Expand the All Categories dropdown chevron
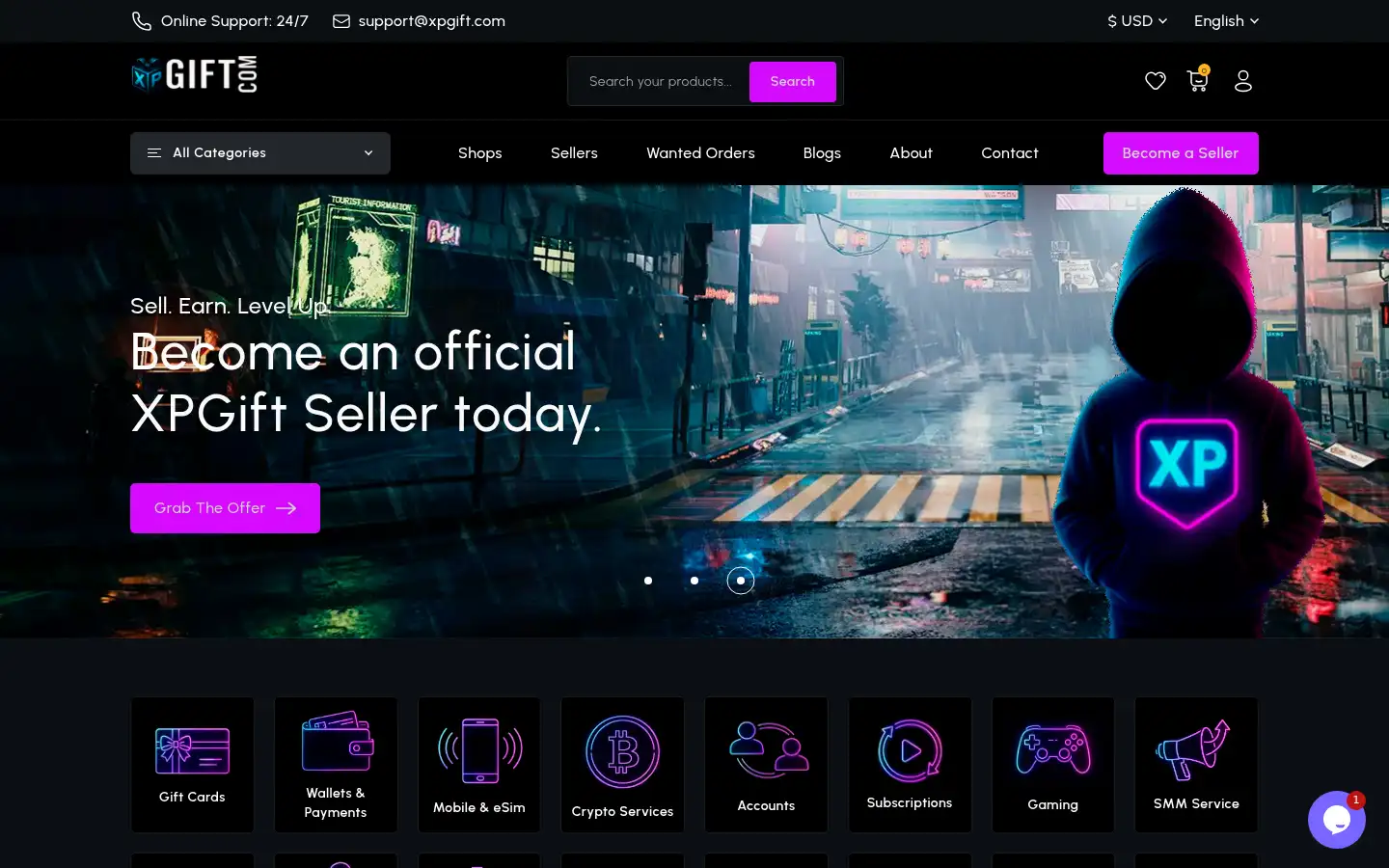 click(368, 153)
